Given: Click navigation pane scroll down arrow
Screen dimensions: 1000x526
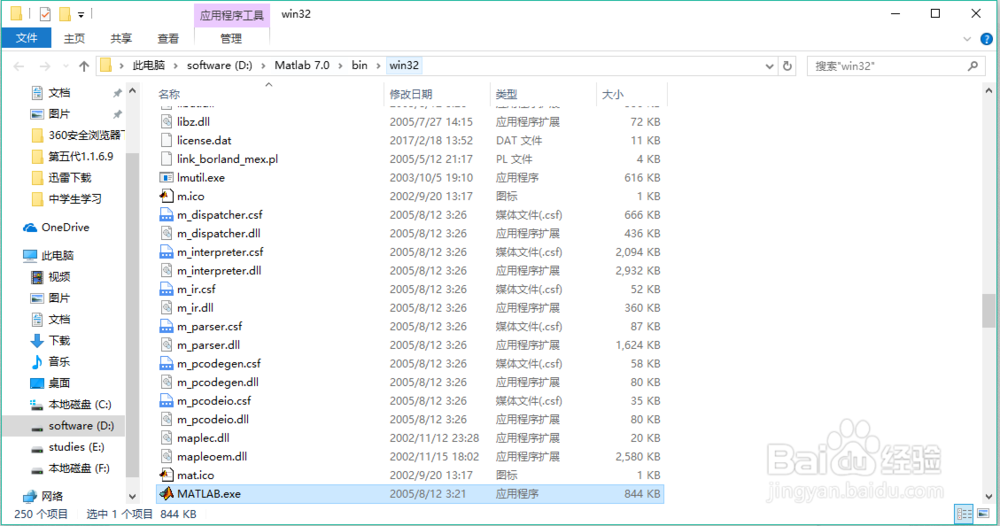Looking at the screenshot, I should point(132,496).
